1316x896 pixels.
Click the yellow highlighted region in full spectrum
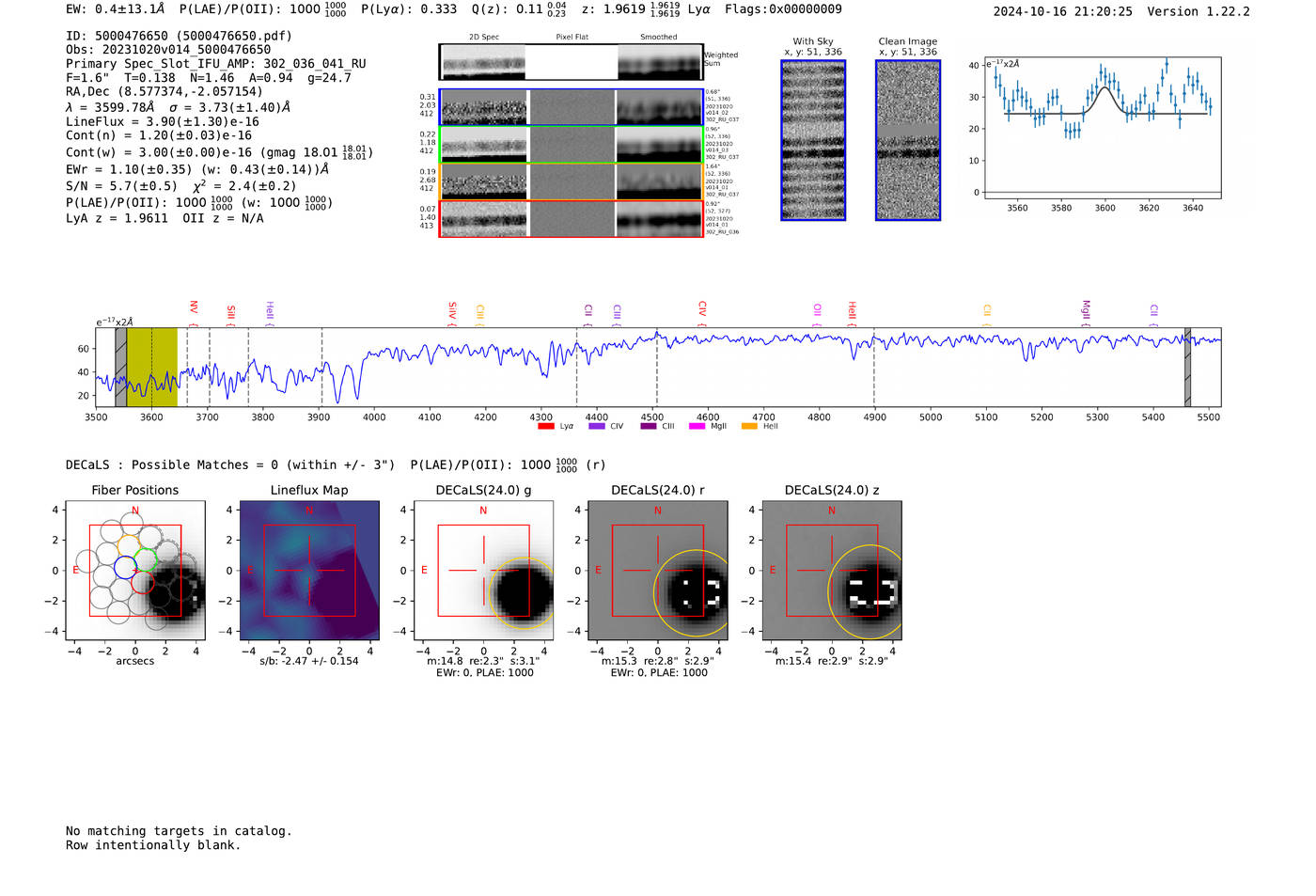[151, 368]
